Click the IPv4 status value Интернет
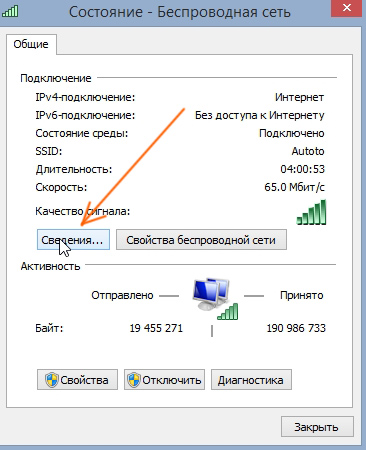 pos(299,97)
